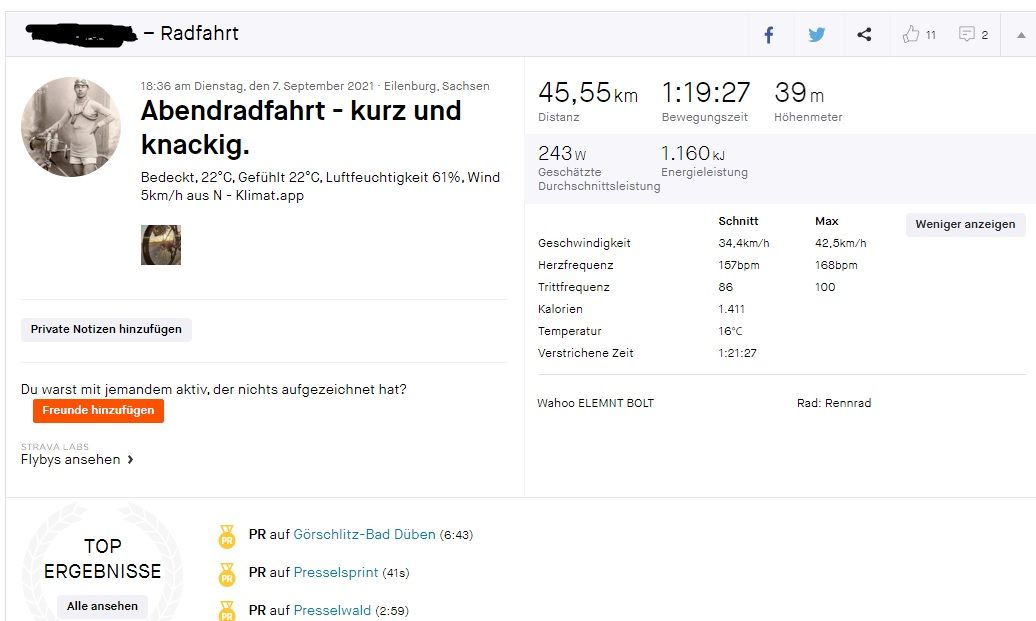This screenshot has height=621, width=1036.
Task: Click the Weniger anzeigen button
Action: click(x=965, y=224)
